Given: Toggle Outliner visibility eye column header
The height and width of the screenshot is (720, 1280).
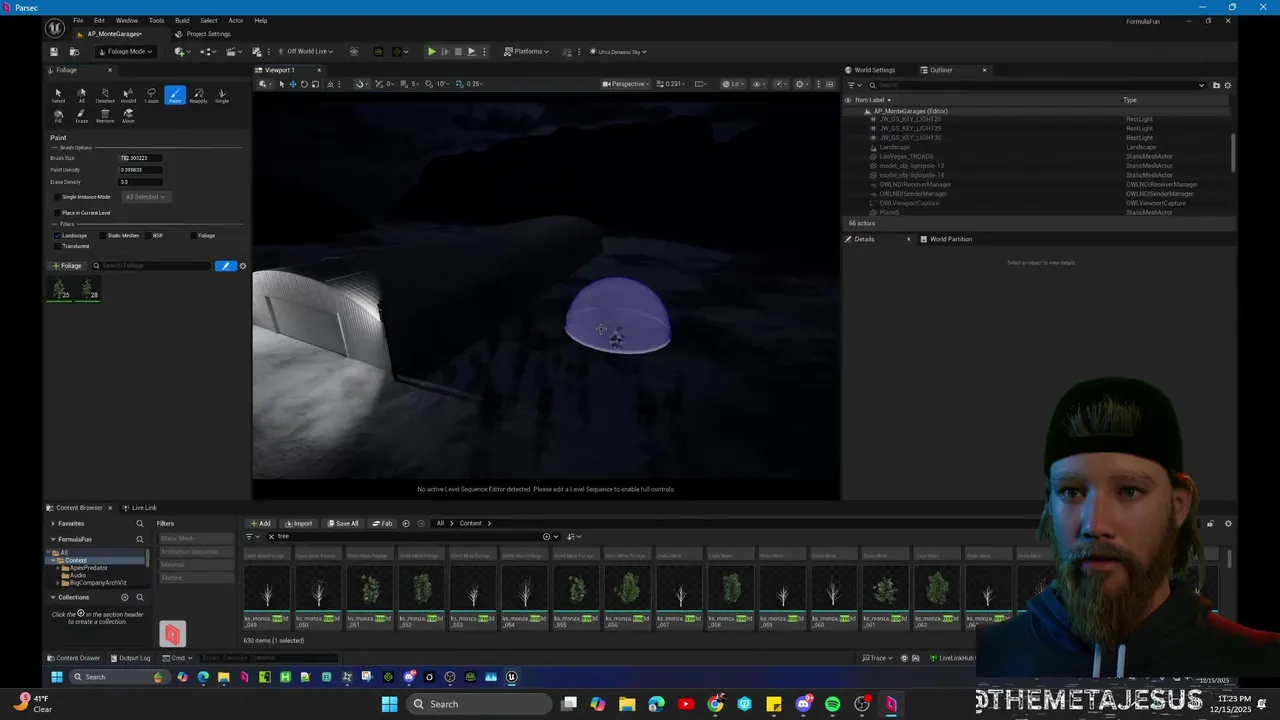Looking at the screenshot, I should 848,100.
